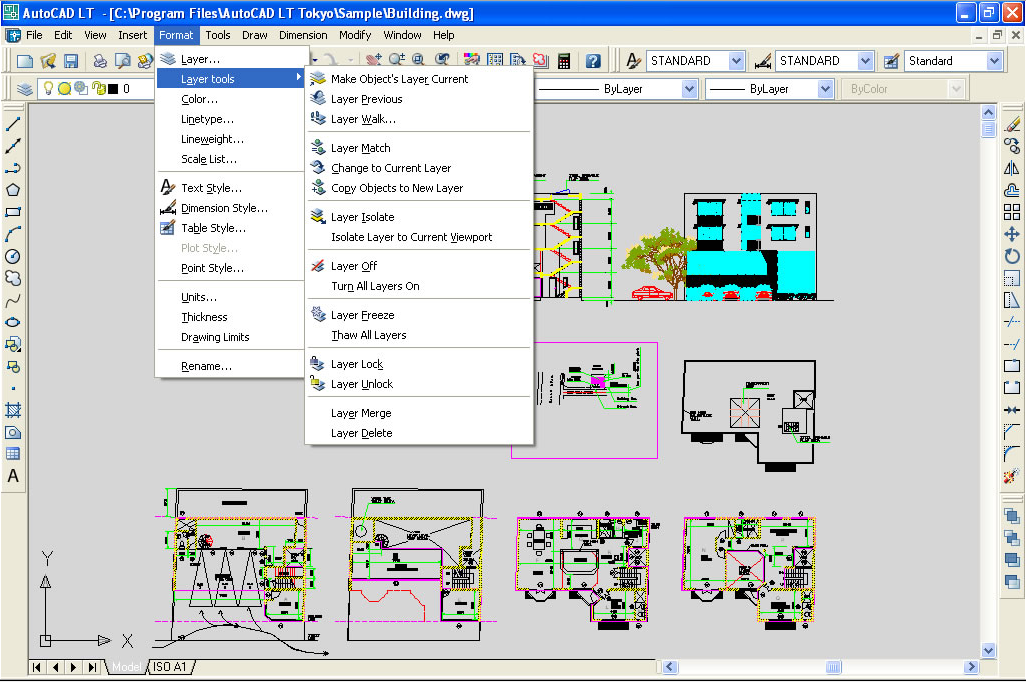Select the Construction Line tool
1026x682 pixels.
click(x=12, y=146)
